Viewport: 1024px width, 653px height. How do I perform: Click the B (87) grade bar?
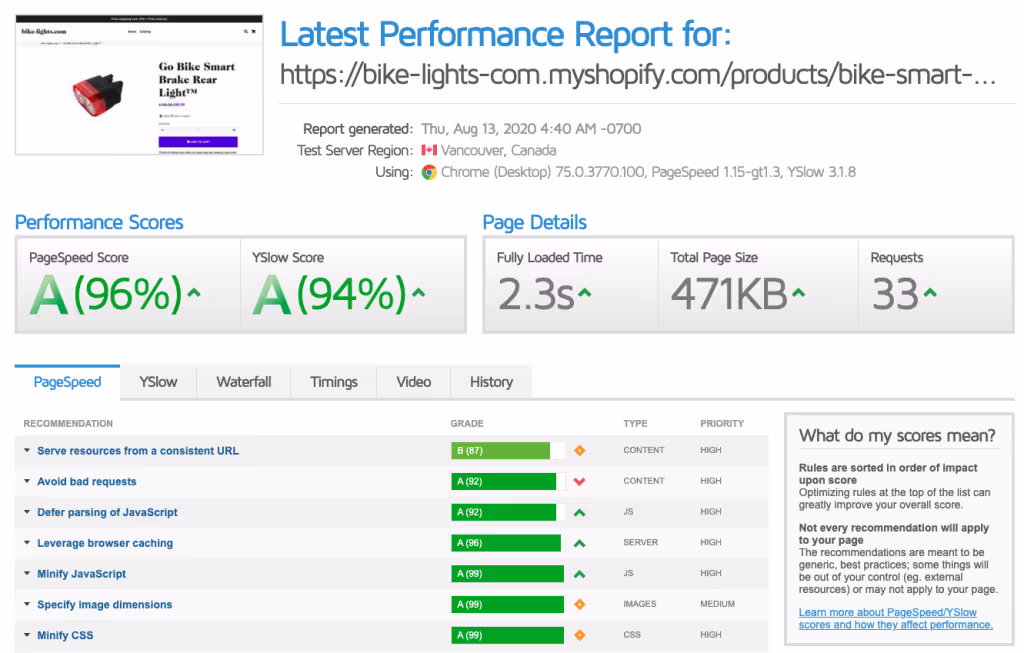coord(507,451)
